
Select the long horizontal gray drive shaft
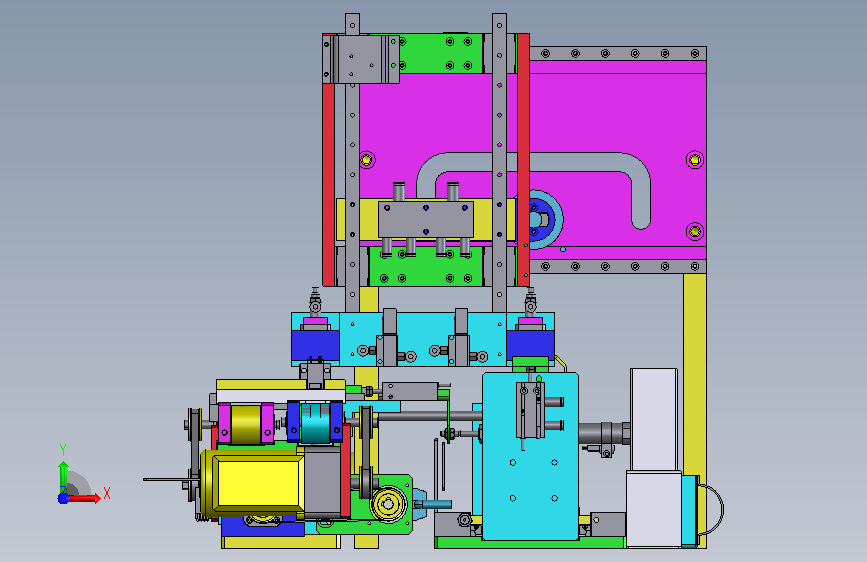point(429,417)
